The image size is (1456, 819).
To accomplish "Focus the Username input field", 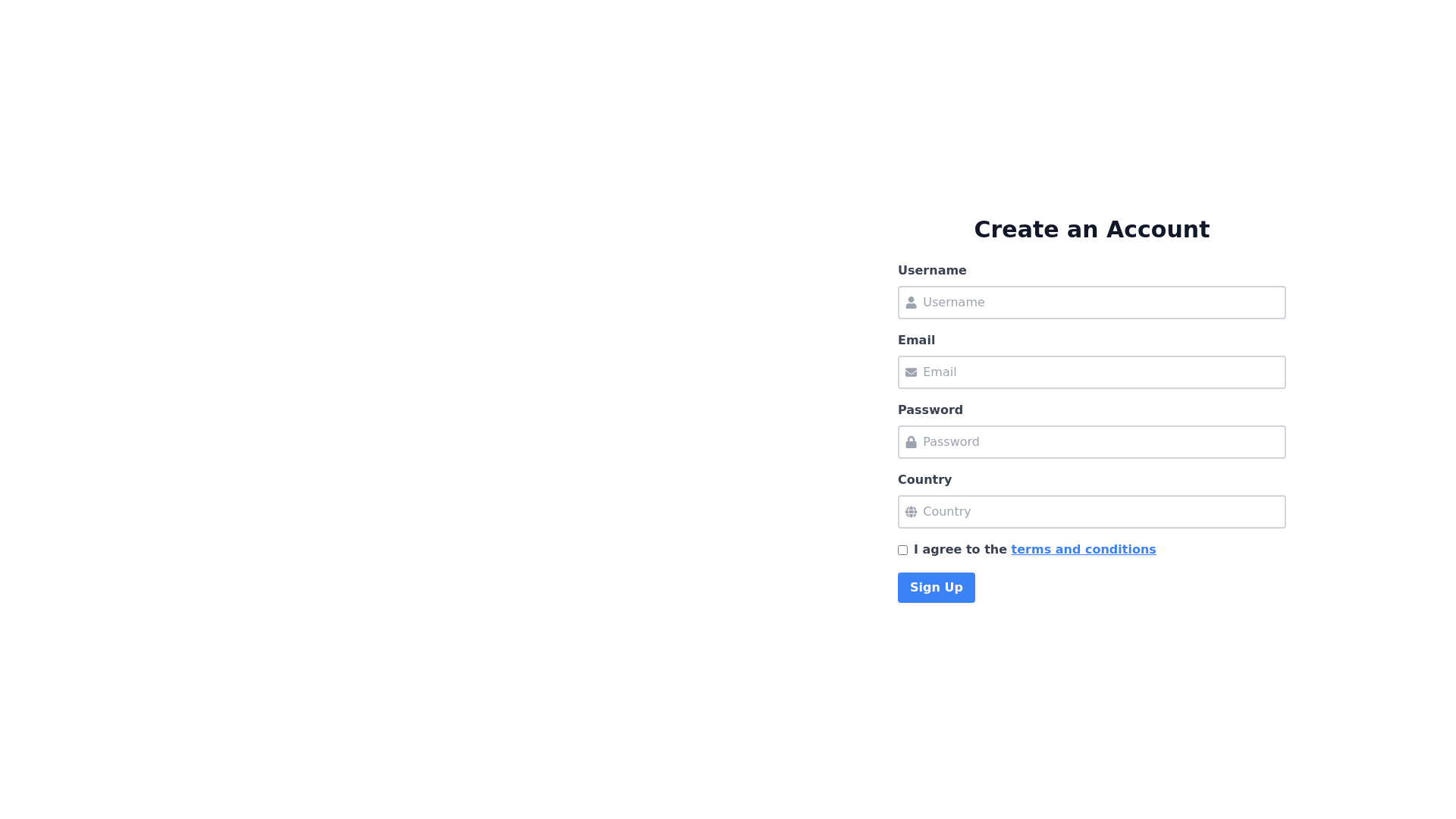I will click(x=1100, y=303).
